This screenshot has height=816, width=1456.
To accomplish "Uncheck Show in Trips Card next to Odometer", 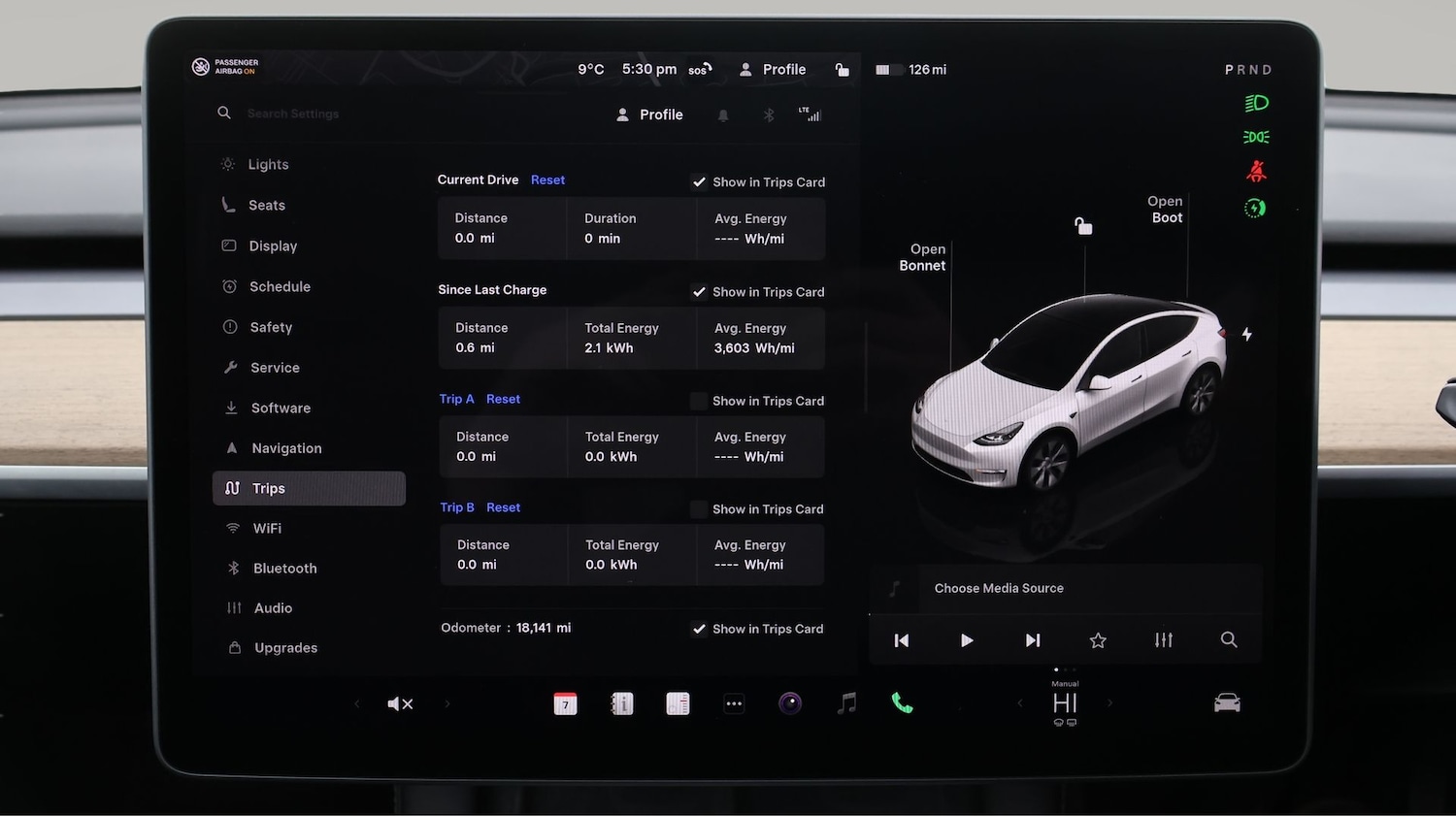I will (x=699, y=629).
